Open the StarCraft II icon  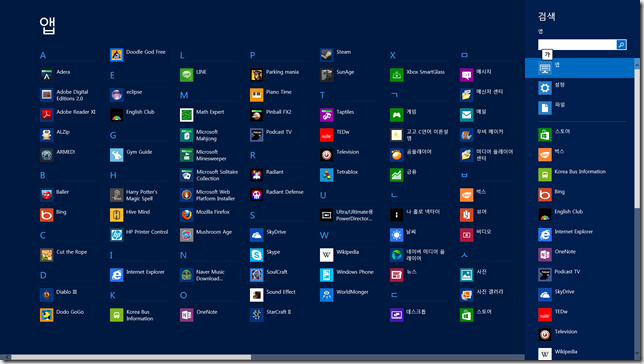click(257, 315)
